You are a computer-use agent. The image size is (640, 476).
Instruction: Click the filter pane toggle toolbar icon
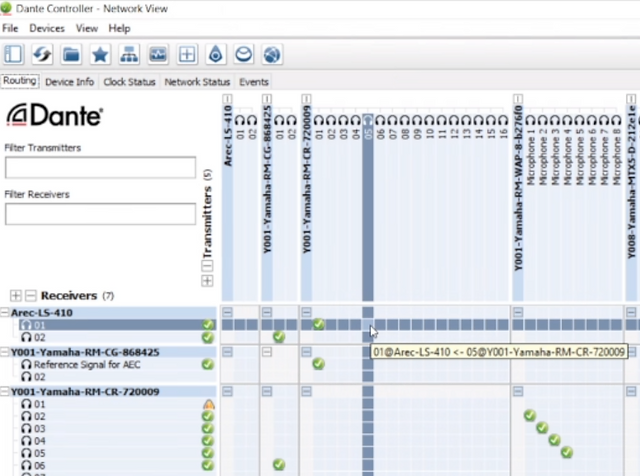tap(13, 54)
